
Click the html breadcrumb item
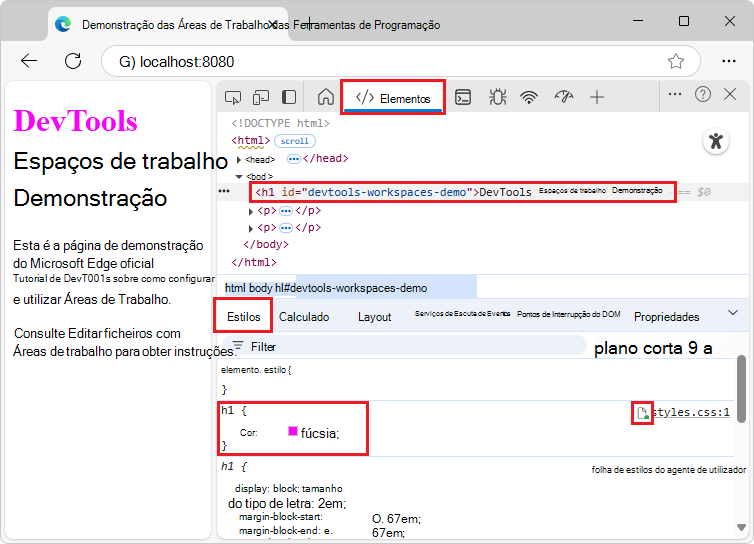click(x=235, y=288)
